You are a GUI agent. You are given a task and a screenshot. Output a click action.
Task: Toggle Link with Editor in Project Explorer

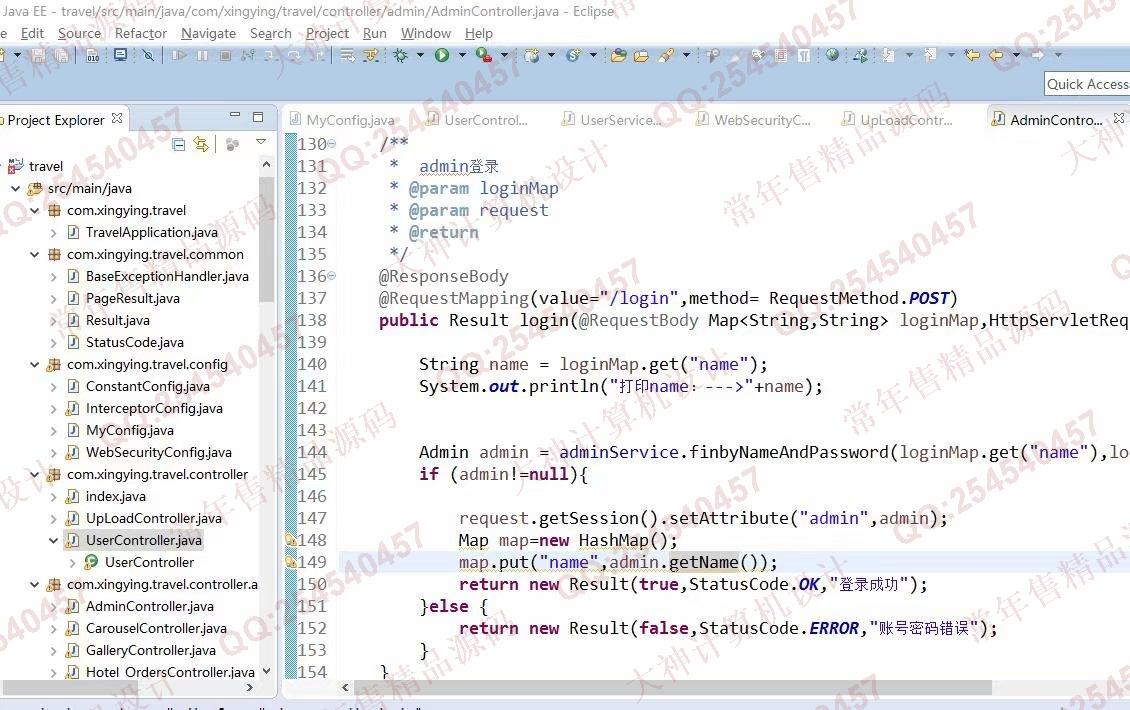201,145
